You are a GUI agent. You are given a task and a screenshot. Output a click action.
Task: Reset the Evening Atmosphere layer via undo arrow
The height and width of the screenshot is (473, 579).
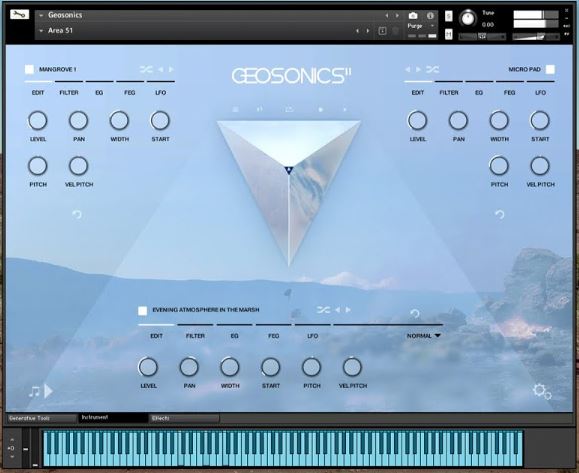pos(415,313)
